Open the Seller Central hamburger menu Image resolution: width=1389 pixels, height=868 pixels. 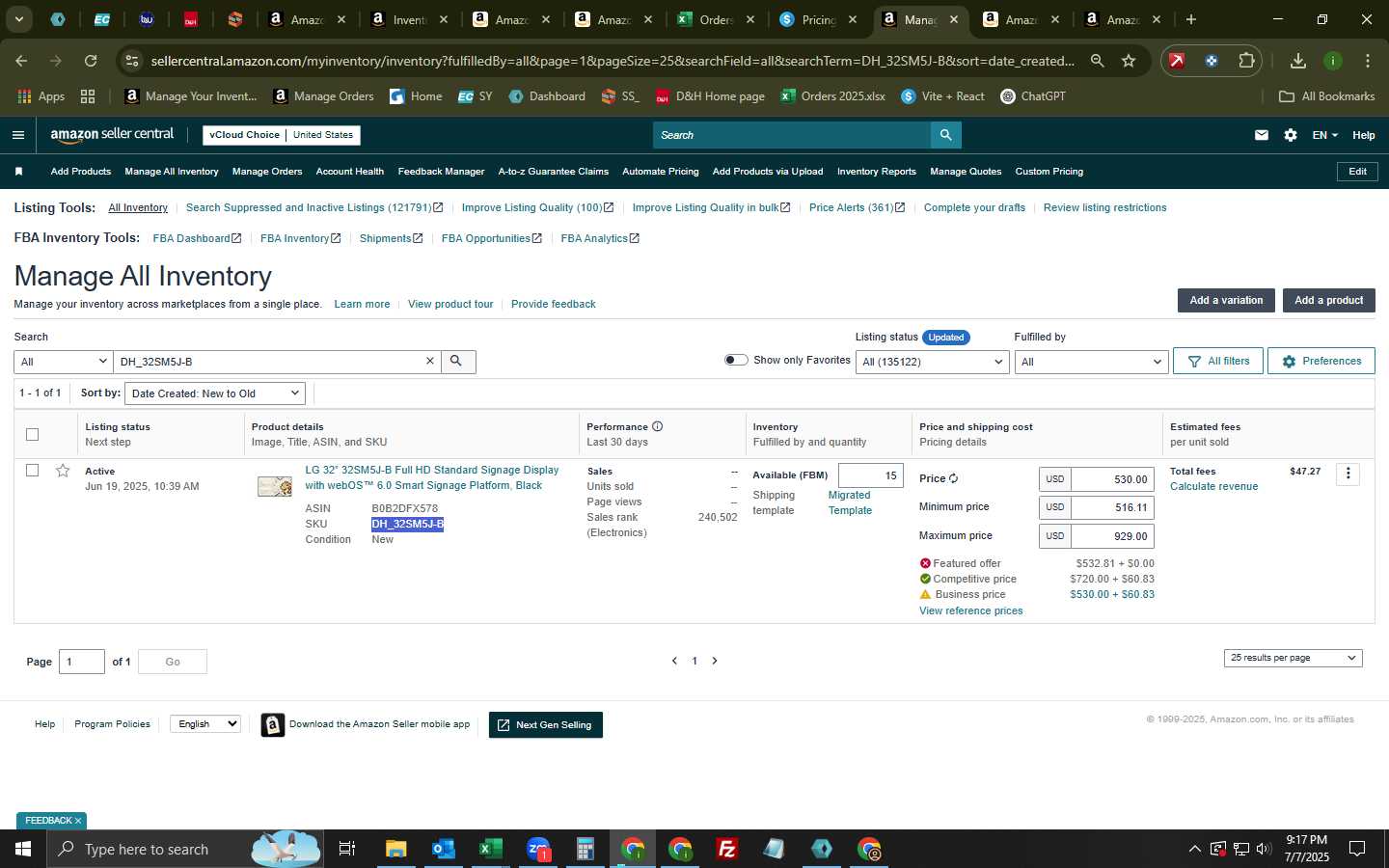[17, 135]
